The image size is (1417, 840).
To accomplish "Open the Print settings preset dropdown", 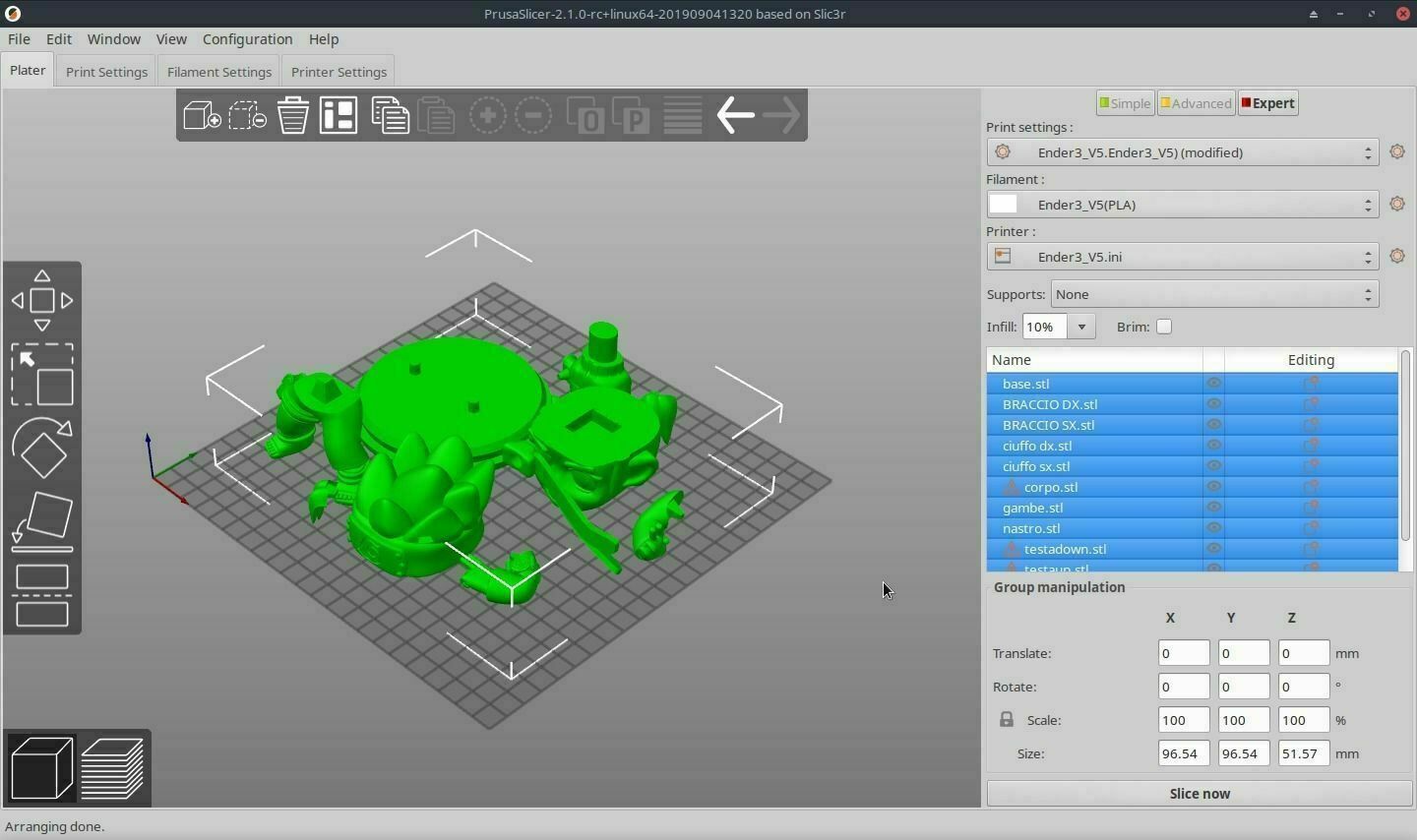I will coord(1182,152).
